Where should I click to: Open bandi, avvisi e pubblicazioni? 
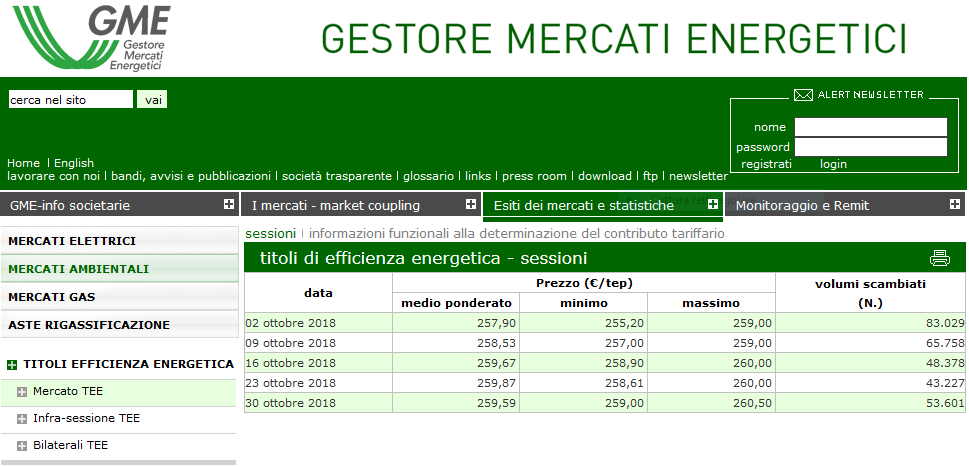pos(191,176)
